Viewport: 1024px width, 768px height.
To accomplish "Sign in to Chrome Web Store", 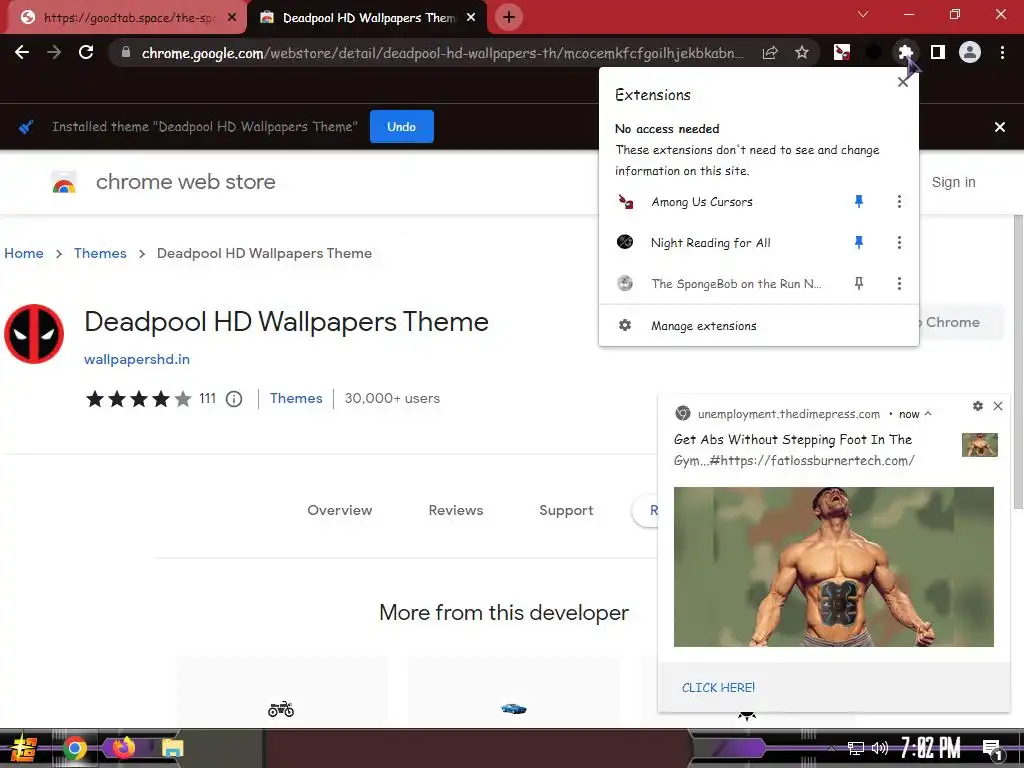I will [953, 182].
